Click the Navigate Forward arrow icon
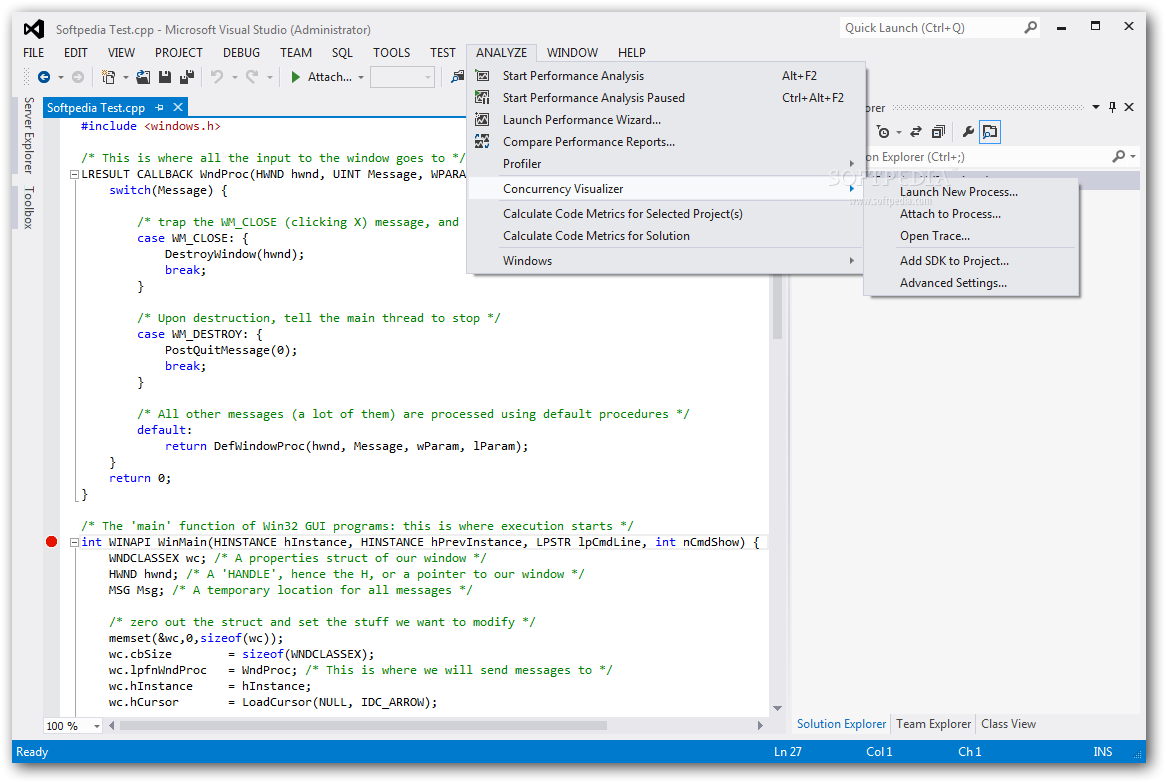Image resolution: width=1166 pixels, height=783 pixels. tap(77, 77)
